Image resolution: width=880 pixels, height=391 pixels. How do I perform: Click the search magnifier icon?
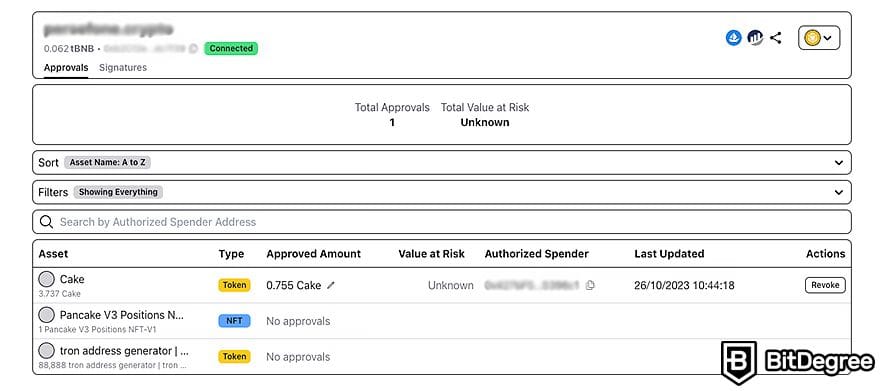pos(47,222)
